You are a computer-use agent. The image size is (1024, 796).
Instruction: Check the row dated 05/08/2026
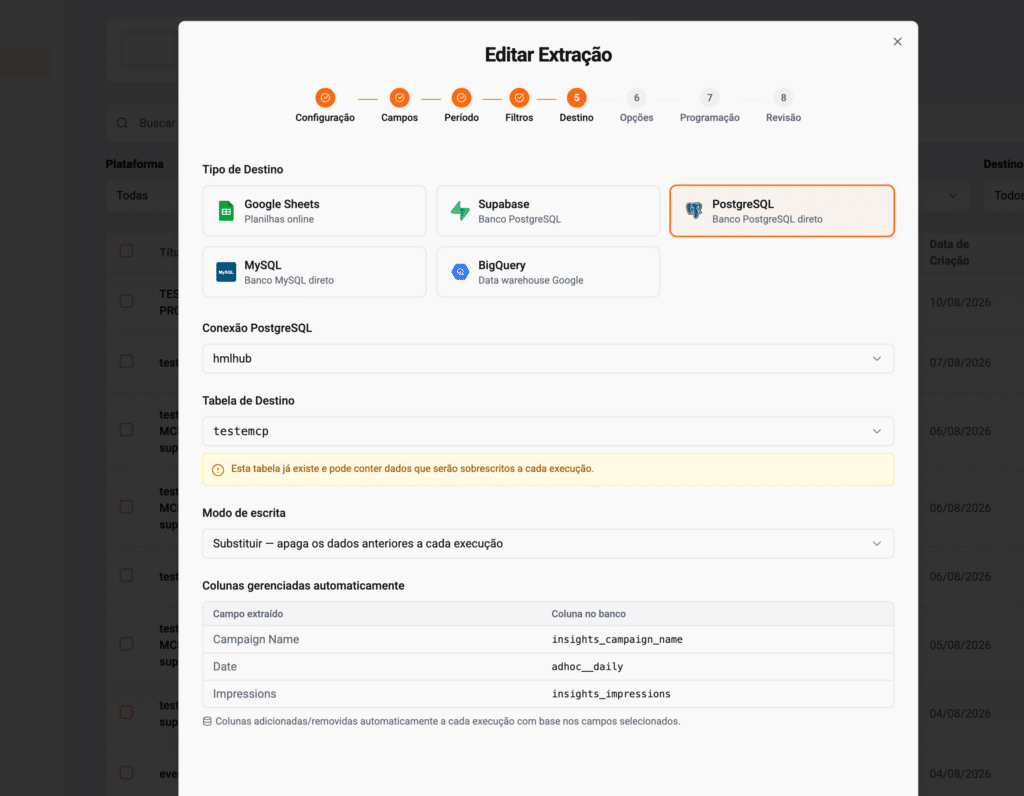coord(126,644)
